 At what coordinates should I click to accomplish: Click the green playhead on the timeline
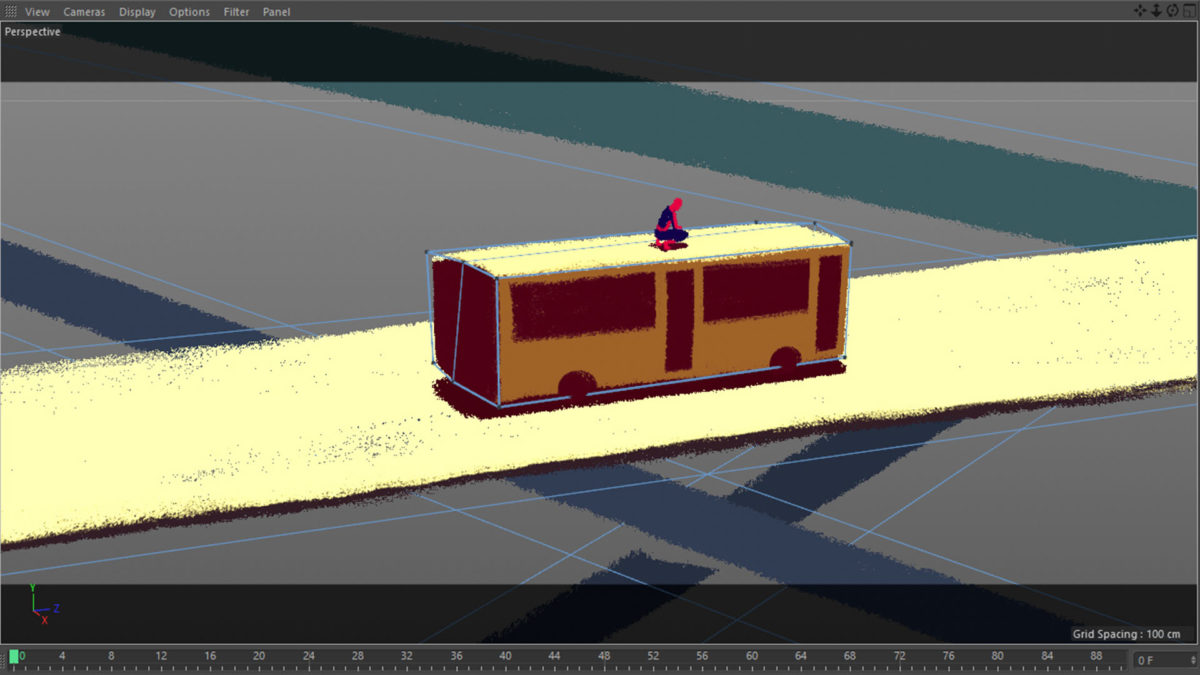click(14, 657)
